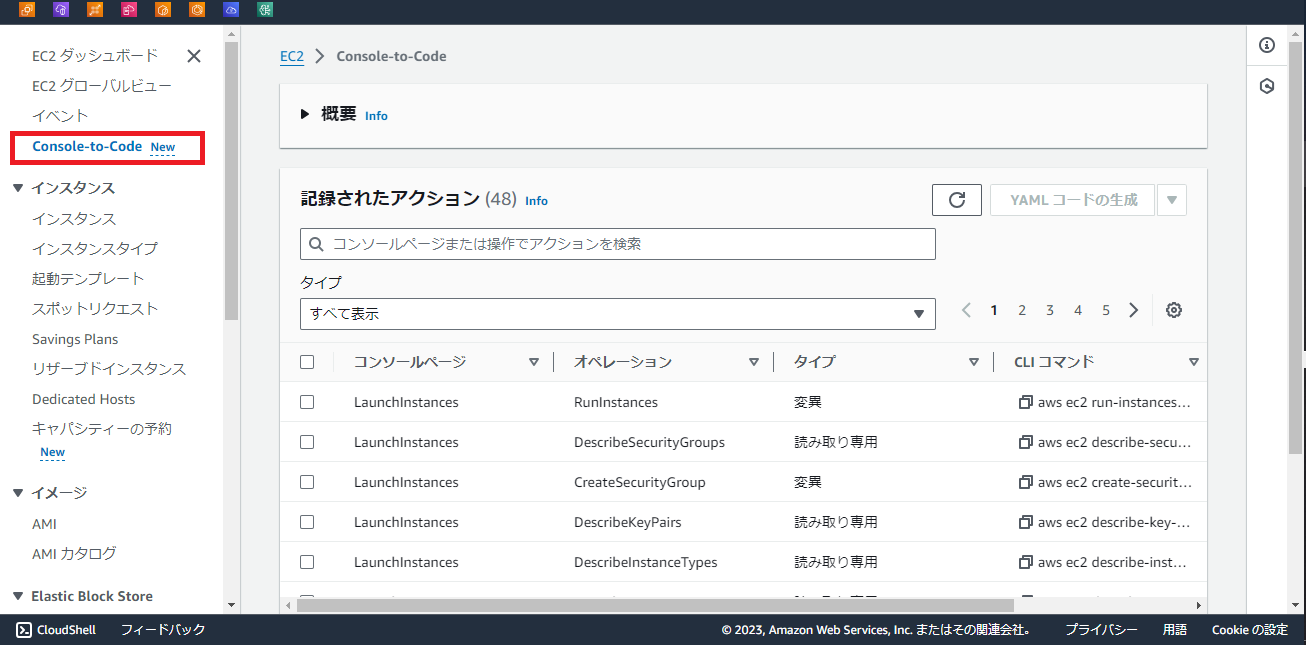Collapse the イメージ sidebar section
1306x645 pixels.
click(18, 493)
